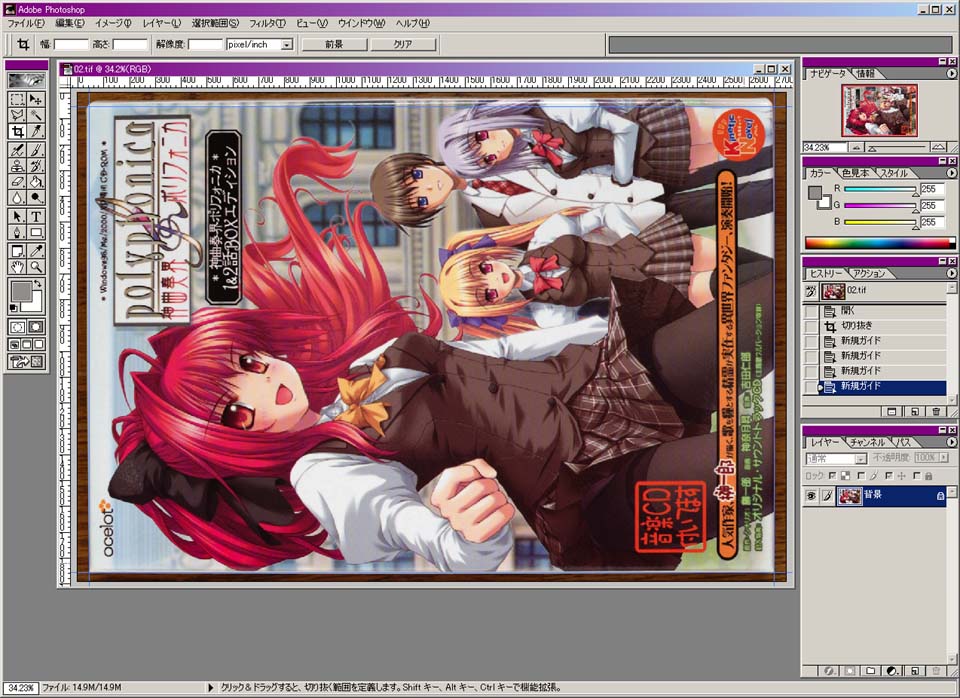Click Jump to ImageReady at toolbox bottom
The height and width of the screenshot is (698, 960).
click(x=27, y=362)
